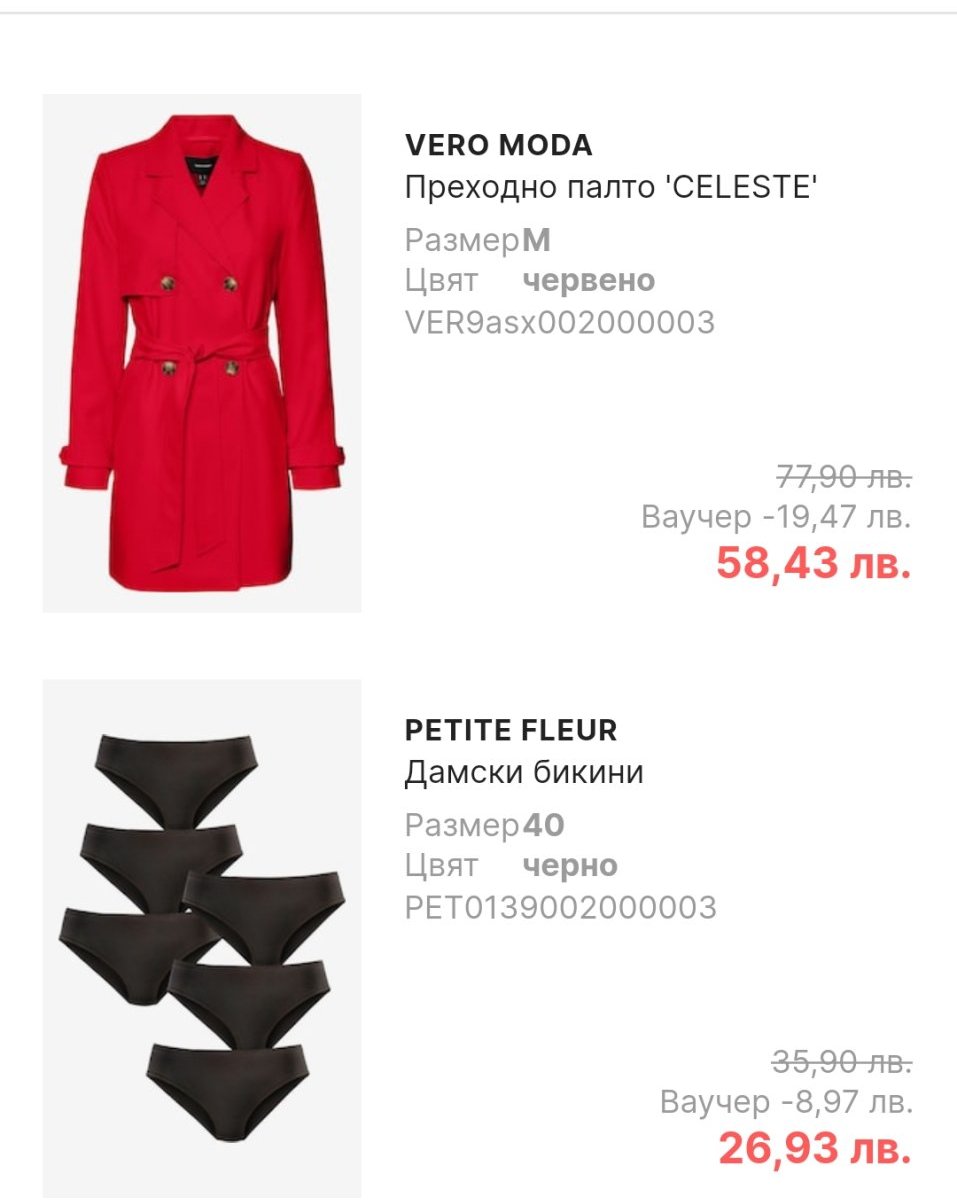Click the PETITE FLEUR brand name
This screenshot has width=957, height=1203.
(511, 730)
